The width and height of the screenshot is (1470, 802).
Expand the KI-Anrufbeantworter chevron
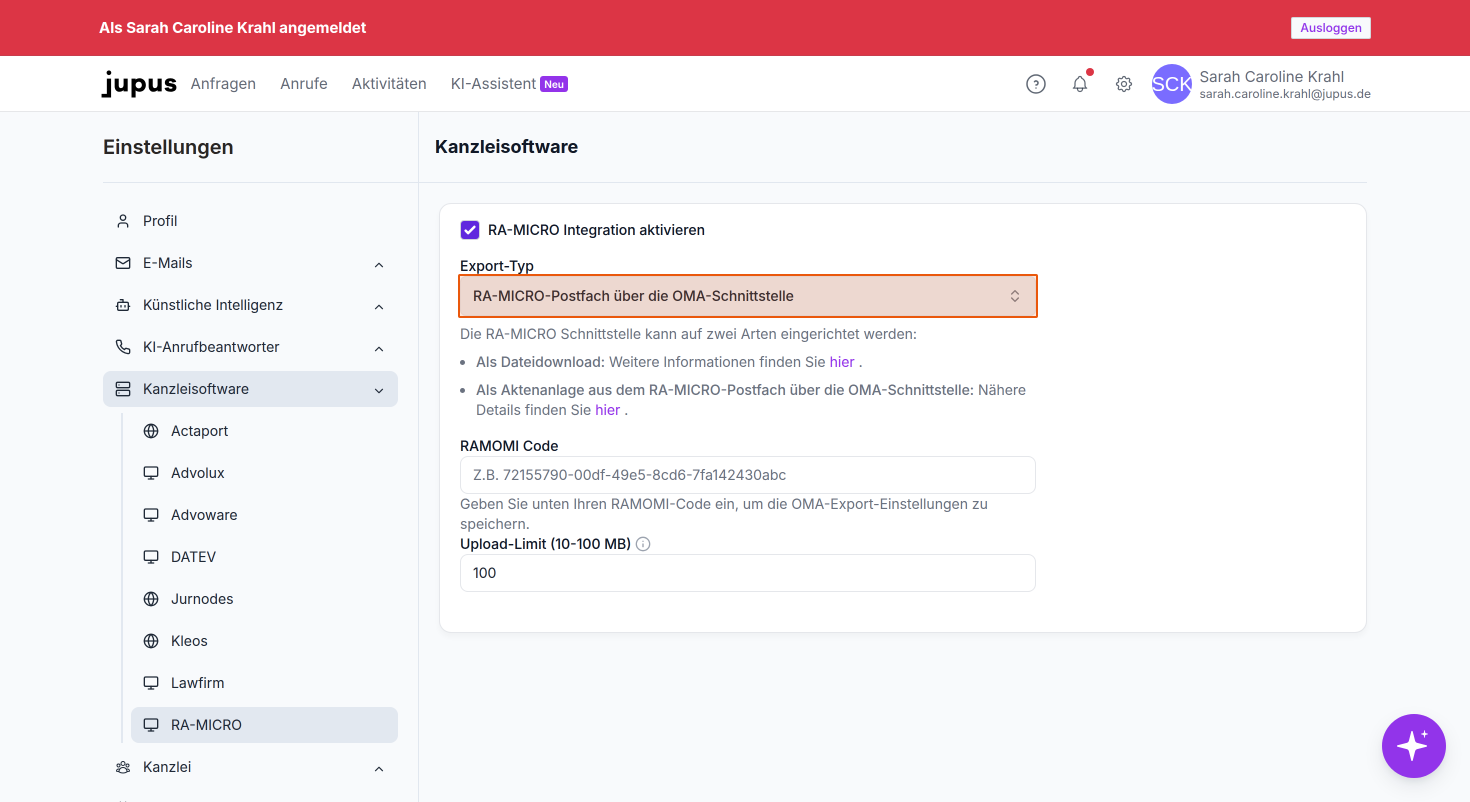coord(379,348)
